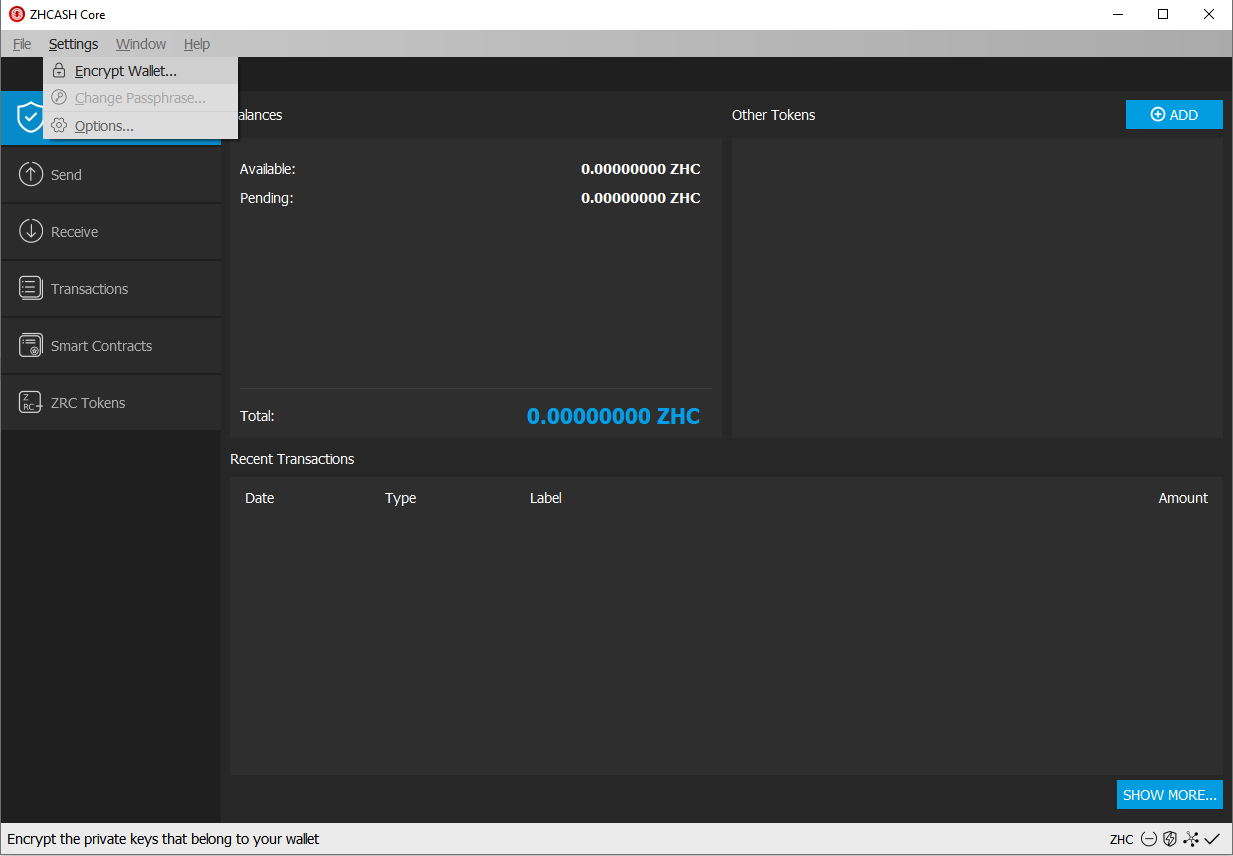This screenshot has height=856, width=1233.
Task: Click the ZHC unit selector in status bar
Action: [x=1121, y=839]
